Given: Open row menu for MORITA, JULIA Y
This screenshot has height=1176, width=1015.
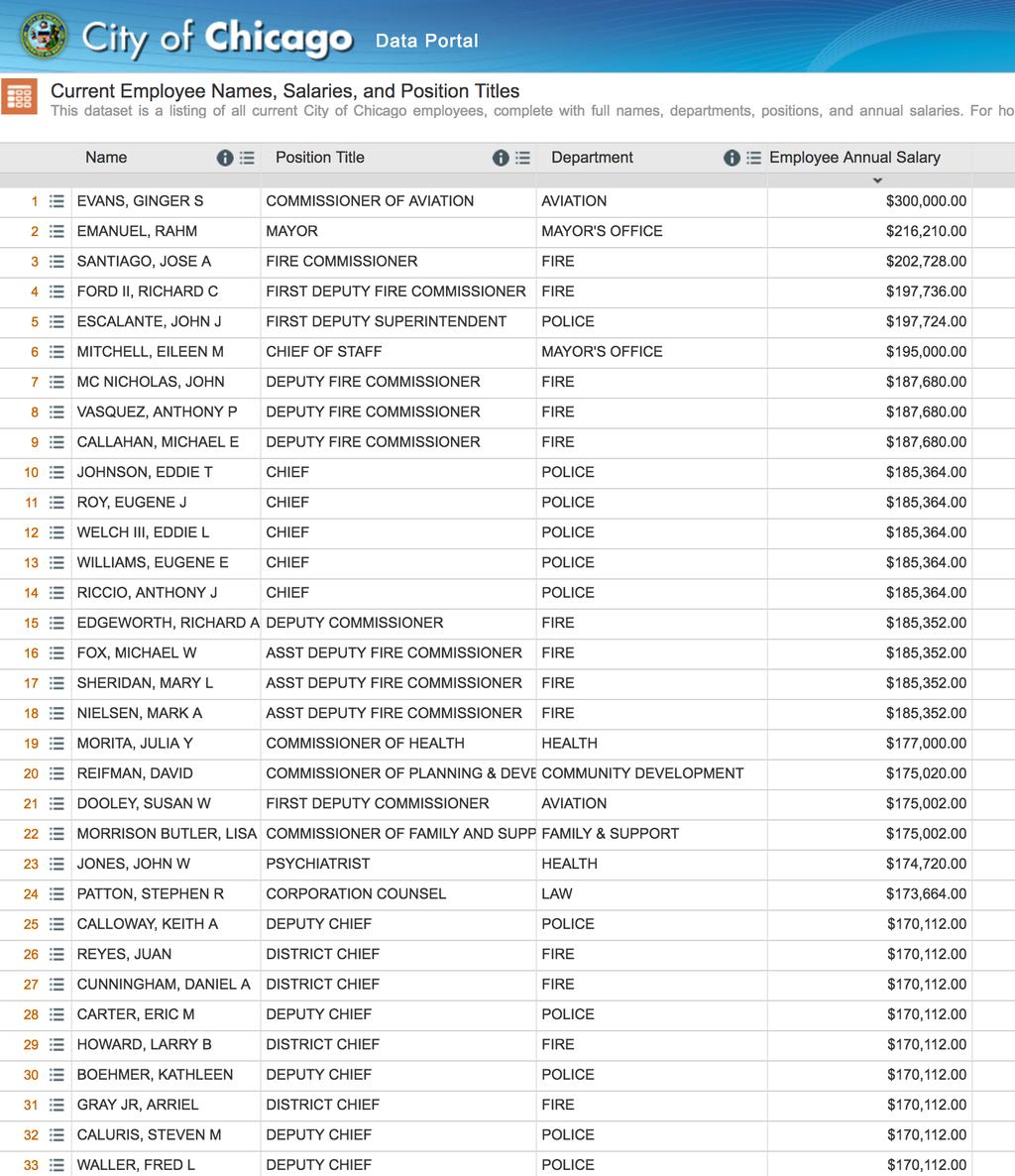Looking at the screenshot, I should pyautogui.click(x=56, y=744).
